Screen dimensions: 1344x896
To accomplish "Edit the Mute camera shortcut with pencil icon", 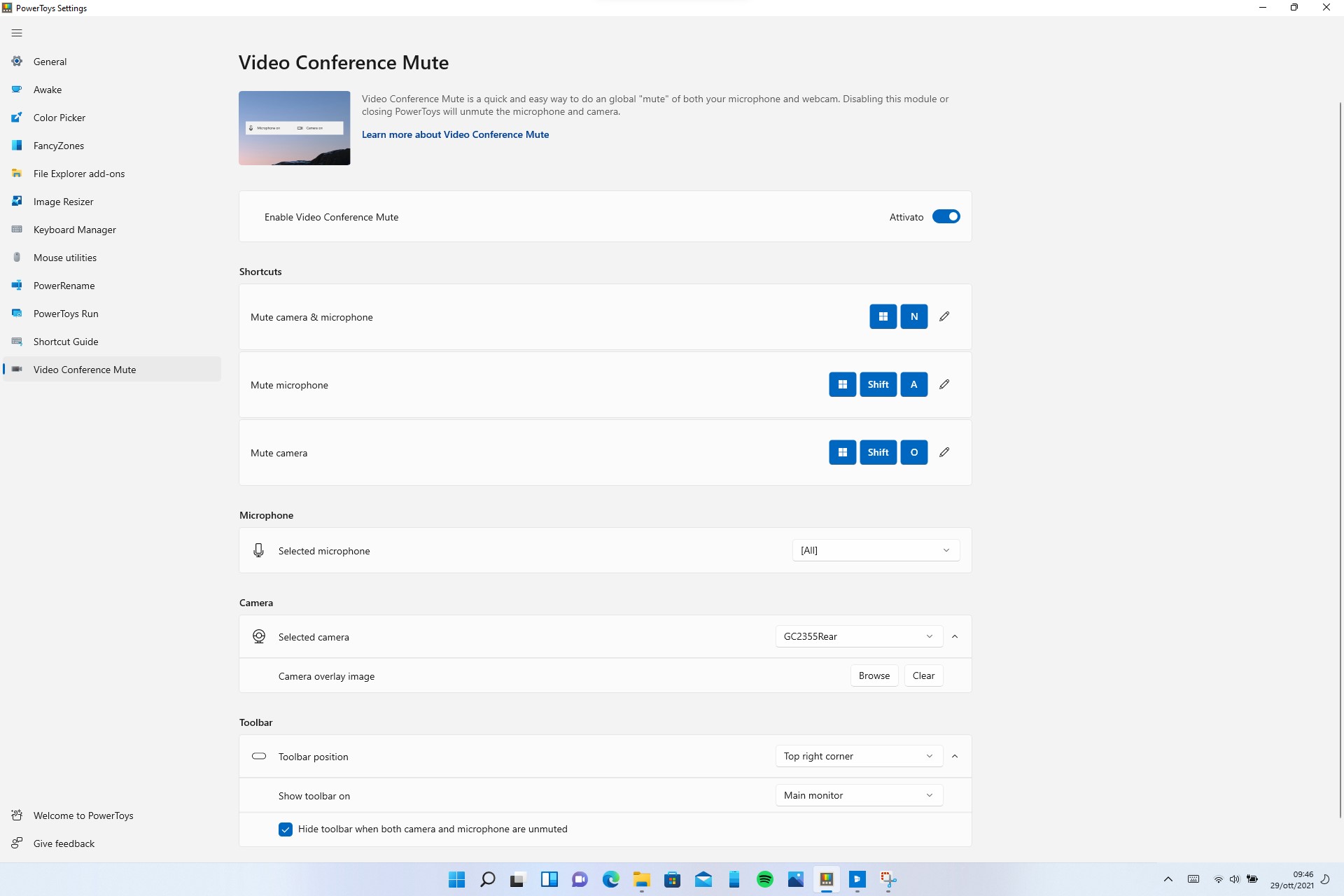I will coord(944,452).
